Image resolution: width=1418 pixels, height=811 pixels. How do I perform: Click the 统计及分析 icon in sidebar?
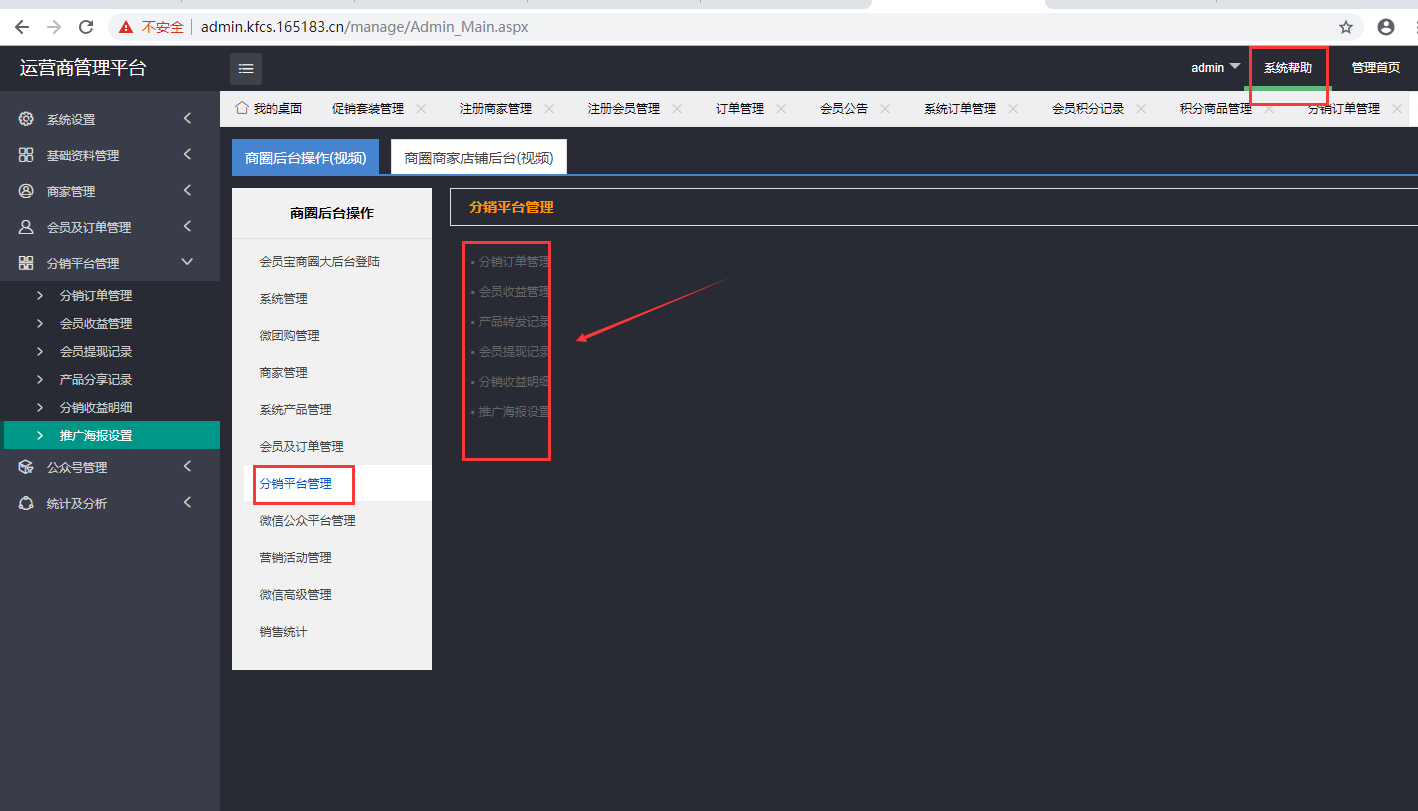click(x=26, y=503)
